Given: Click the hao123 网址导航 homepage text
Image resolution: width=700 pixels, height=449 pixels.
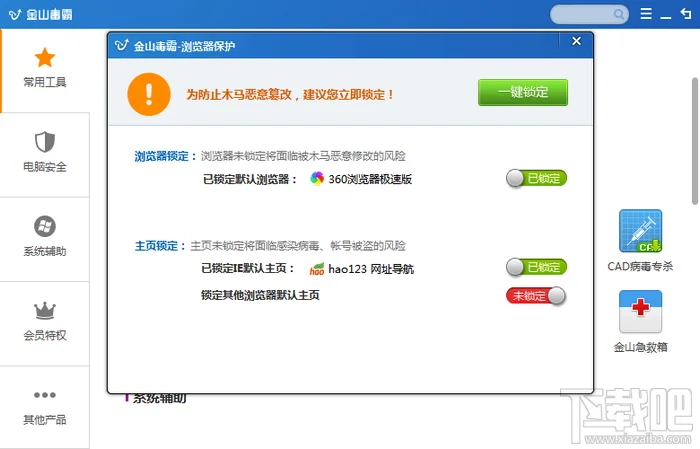Looking at the screenshot, I should (371, 268).
